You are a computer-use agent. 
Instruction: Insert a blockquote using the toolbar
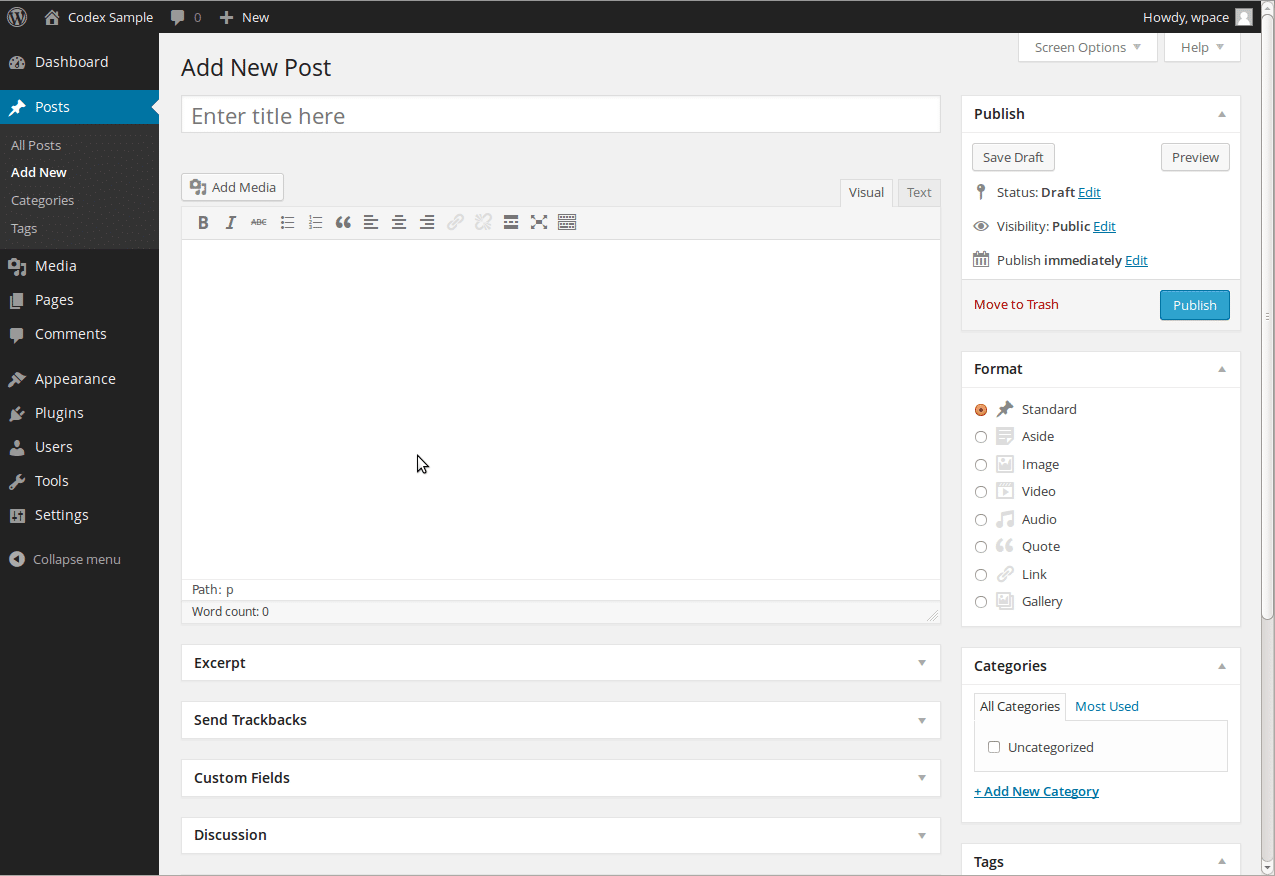tap(343, 222)
